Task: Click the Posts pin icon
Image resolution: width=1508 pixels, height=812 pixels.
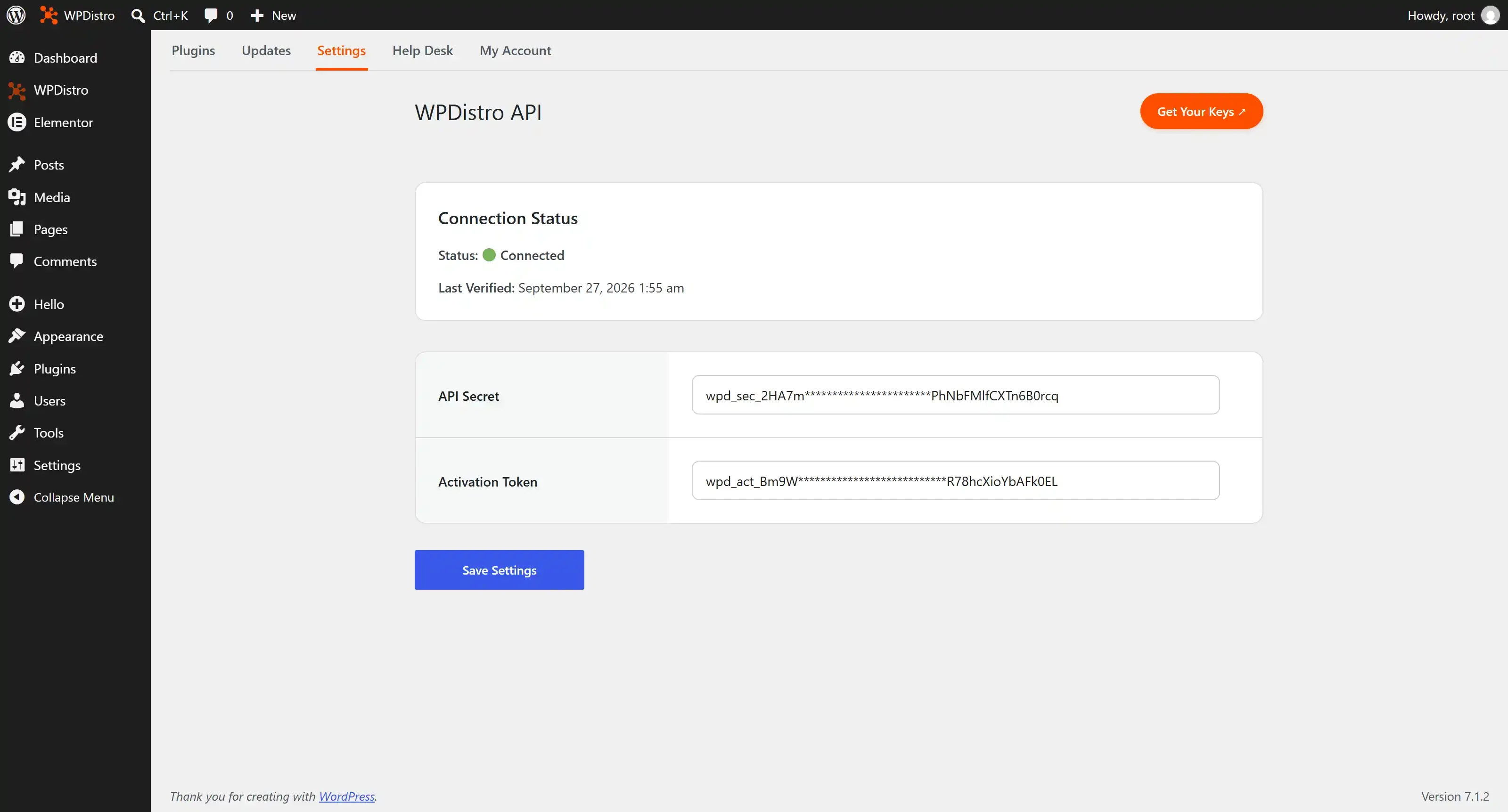Action: pyautogui.click(x=17, y=164)
